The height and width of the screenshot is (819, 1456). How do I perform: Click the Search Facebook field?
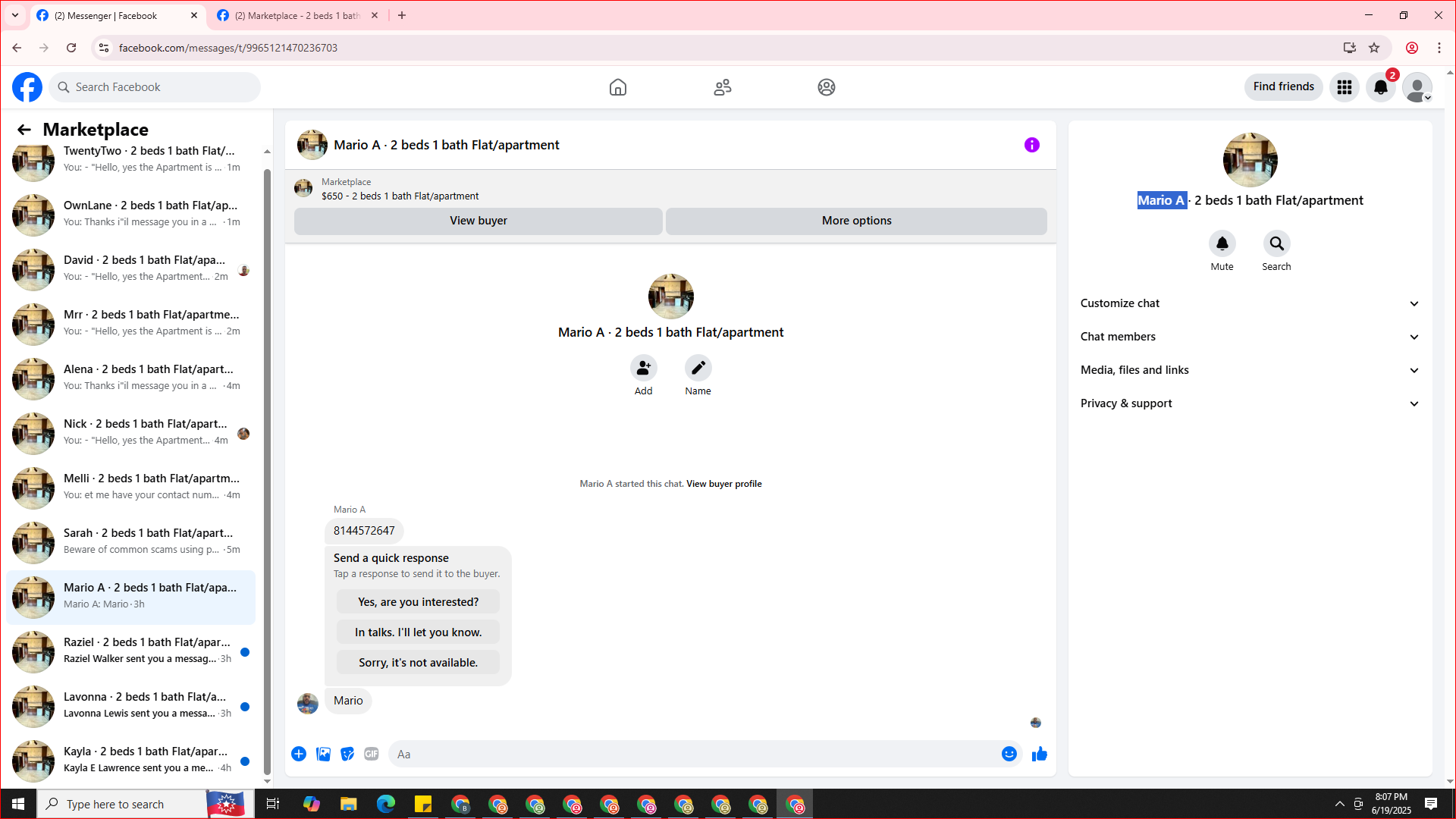click(155, 87)
